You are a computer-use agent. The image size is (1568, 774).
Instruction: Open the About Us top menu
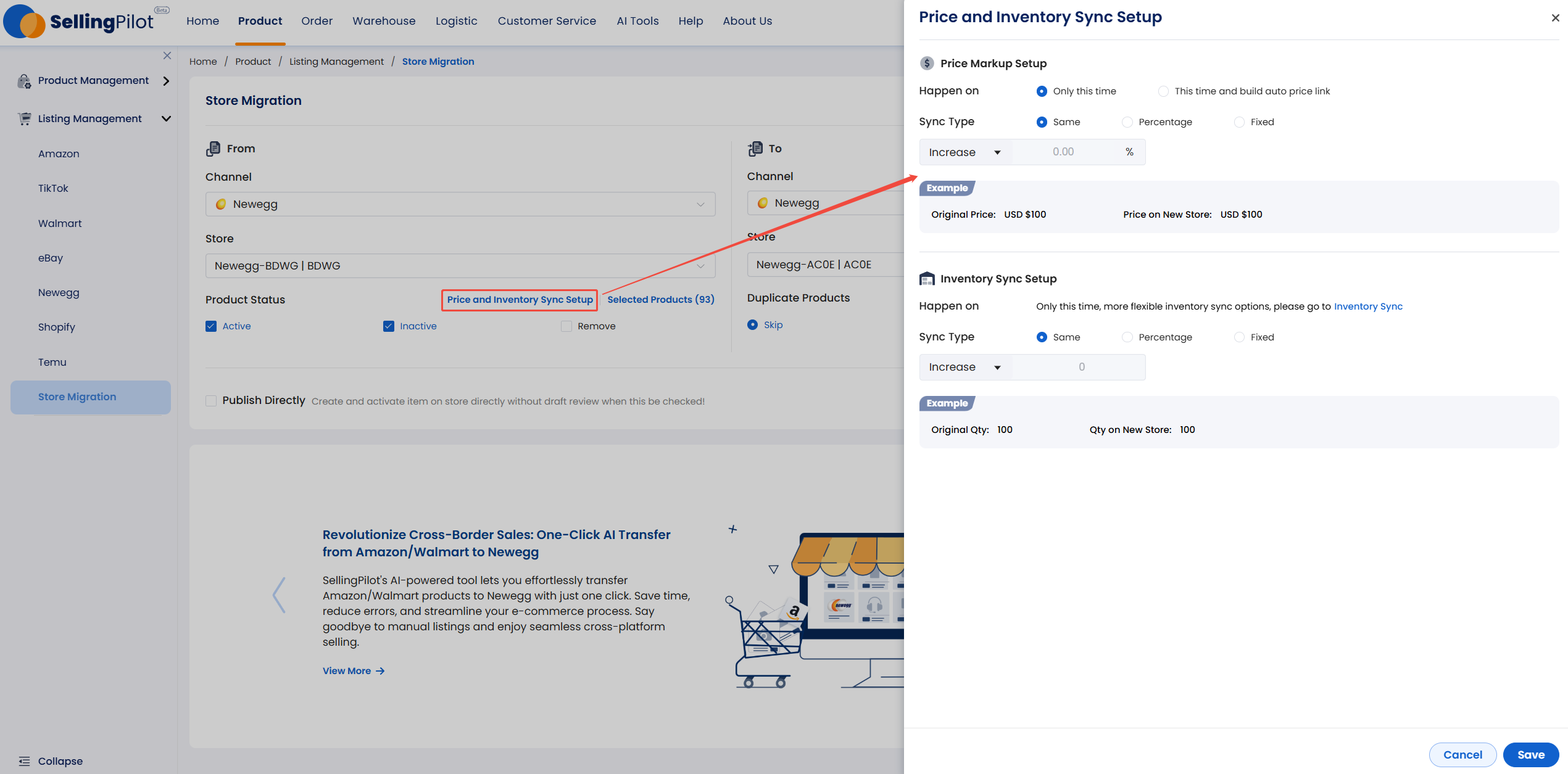(747, 21)
